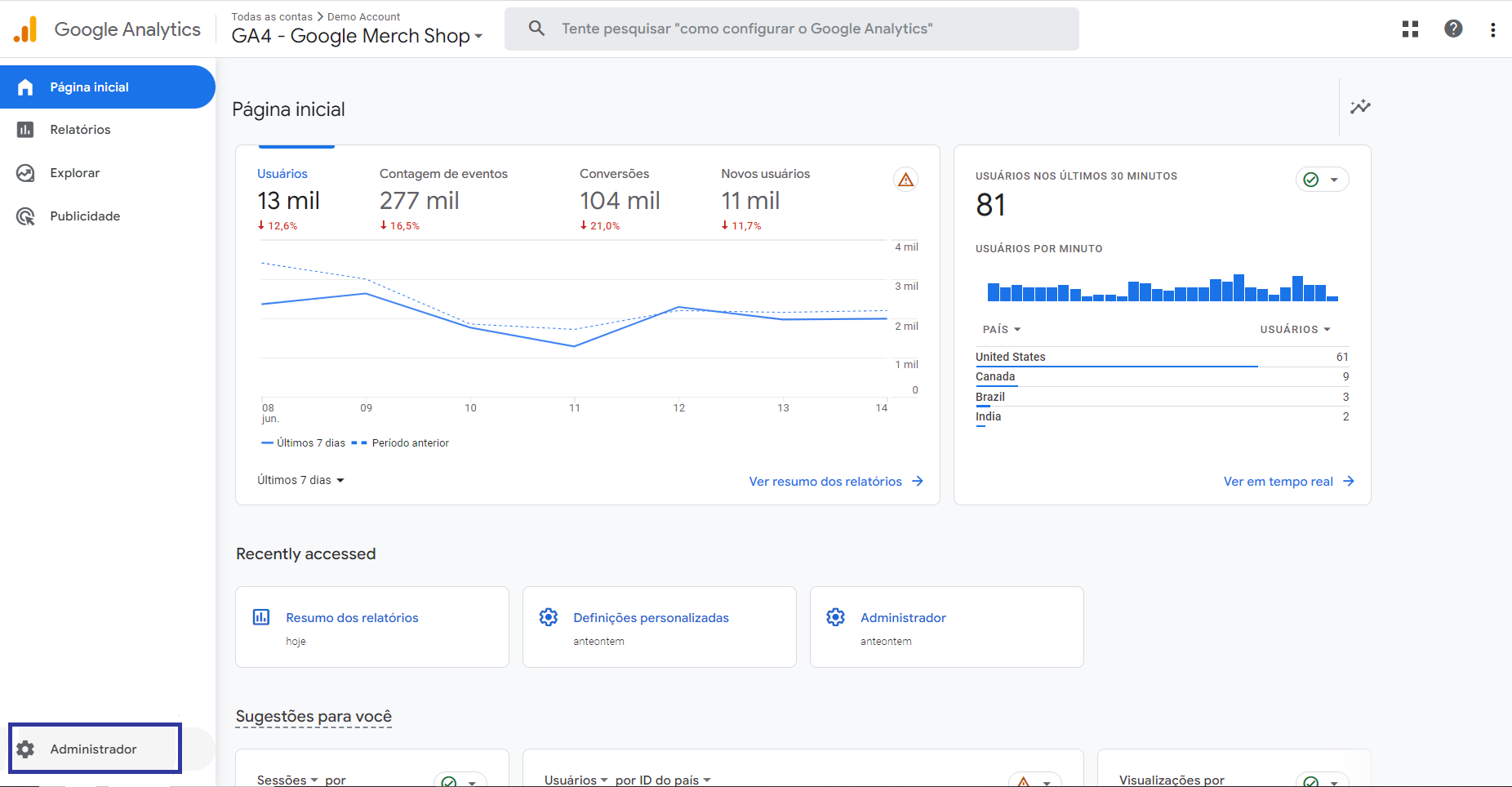The width and height of the screenshot is (1512, 787).
Task: Open the por ID do país dropdown
Action: pyautogui.click(x=663, y=780)
